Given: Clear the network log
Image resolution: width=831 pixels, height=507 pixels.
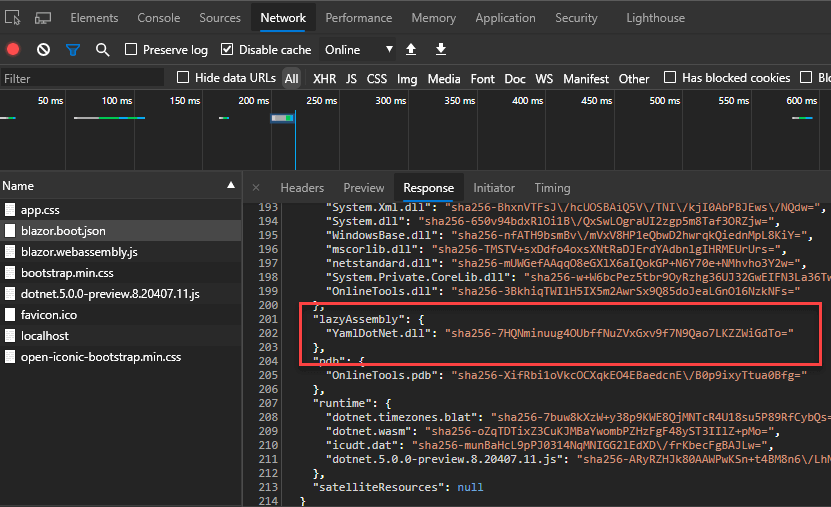Looking at the screenshot, I should tap(43, 49).
